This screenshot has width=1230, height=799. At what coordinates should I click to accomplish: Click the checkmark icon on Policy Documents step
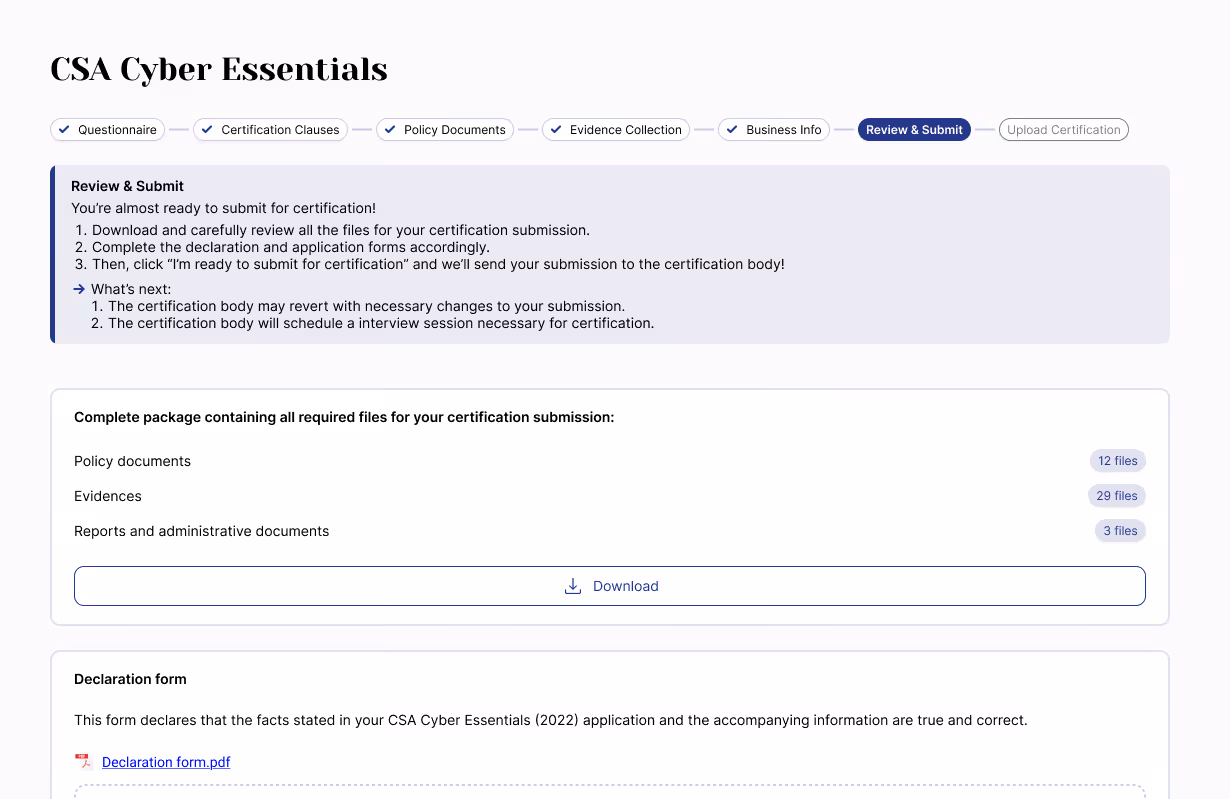click(389, 129)
